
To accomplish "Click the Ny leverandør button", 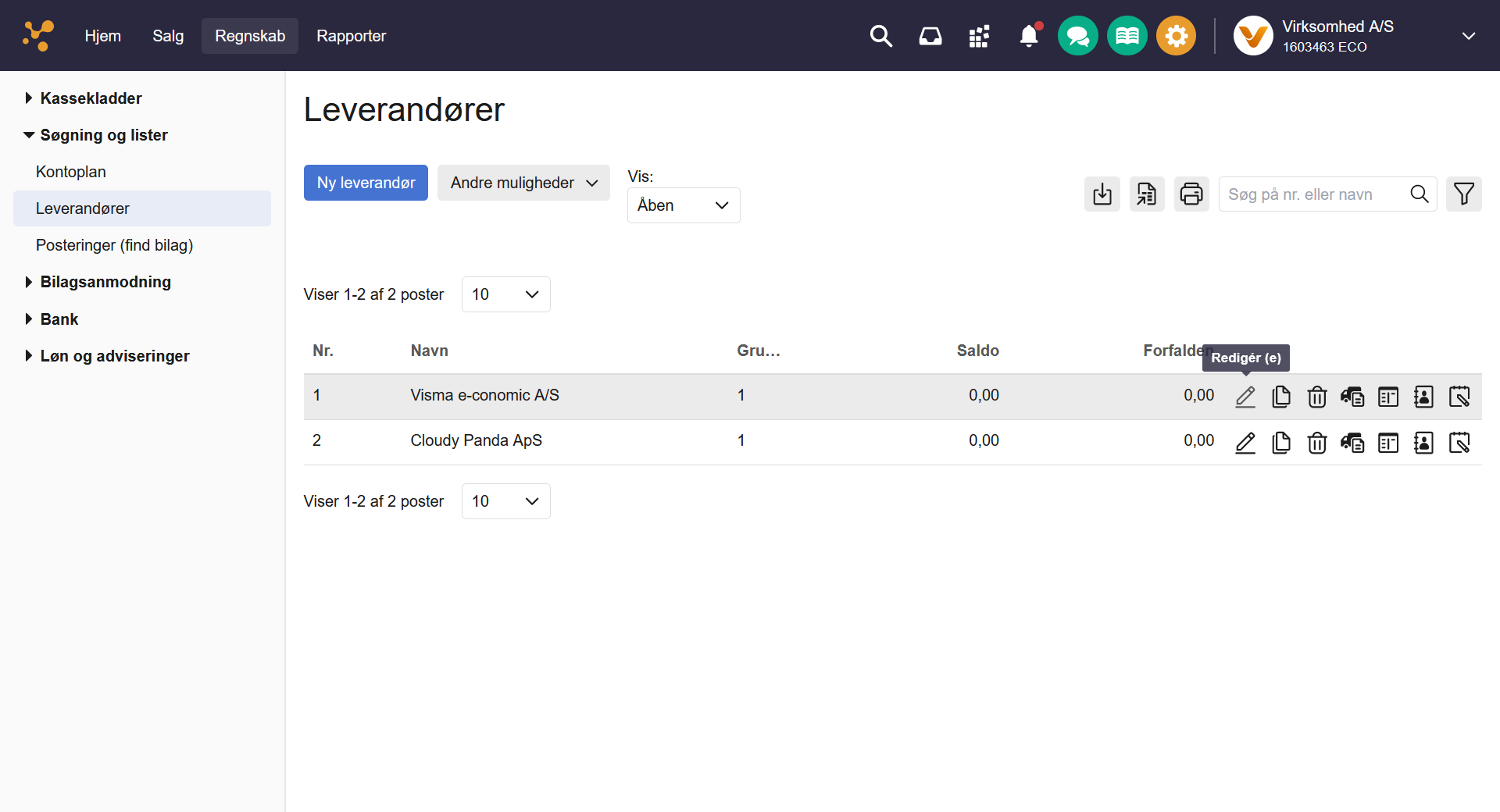I will (x=366, y=183).
